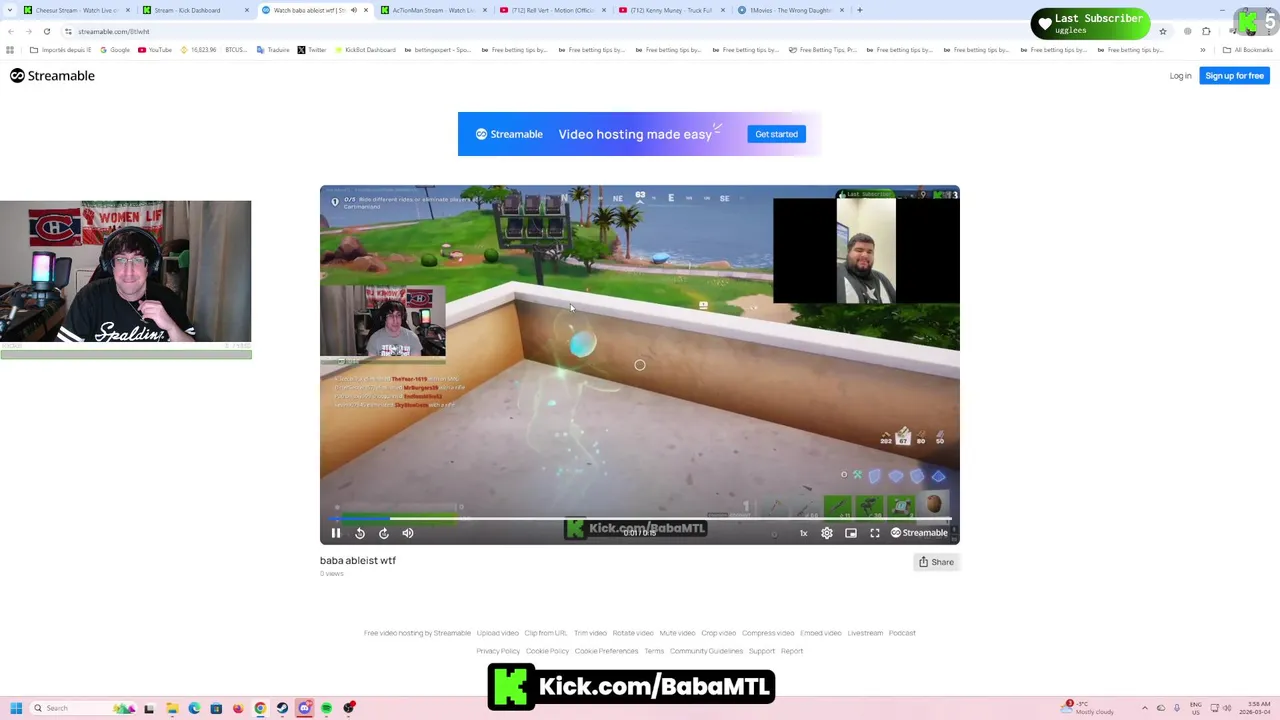Open Steam from the taskbar
This screenshot has height=720, width=1280.
[x=282, y=708]
